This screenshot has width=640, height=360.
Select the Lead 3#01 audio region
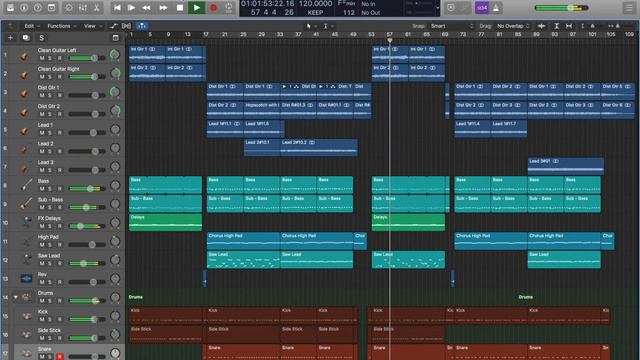[x=566, y=166]
